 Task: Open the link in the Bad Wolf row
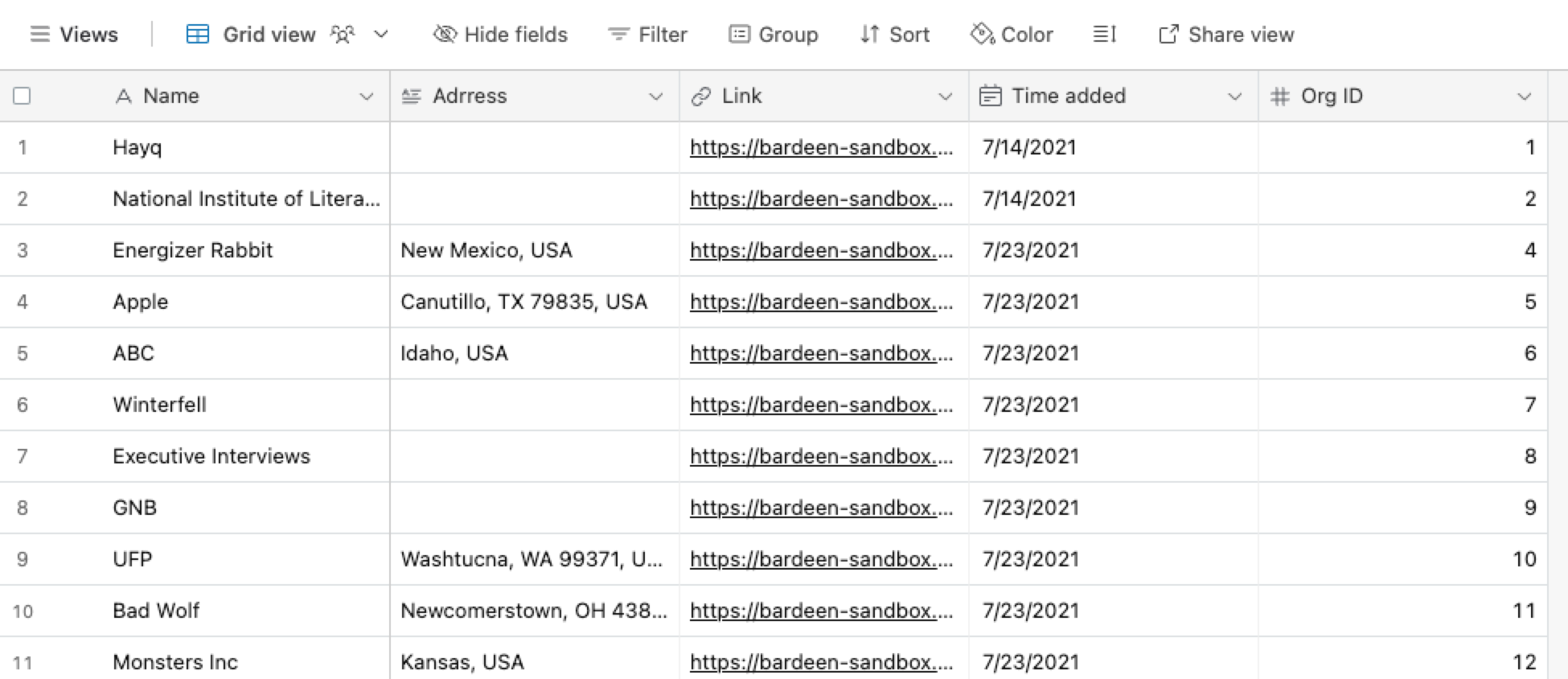click(822, 611)
